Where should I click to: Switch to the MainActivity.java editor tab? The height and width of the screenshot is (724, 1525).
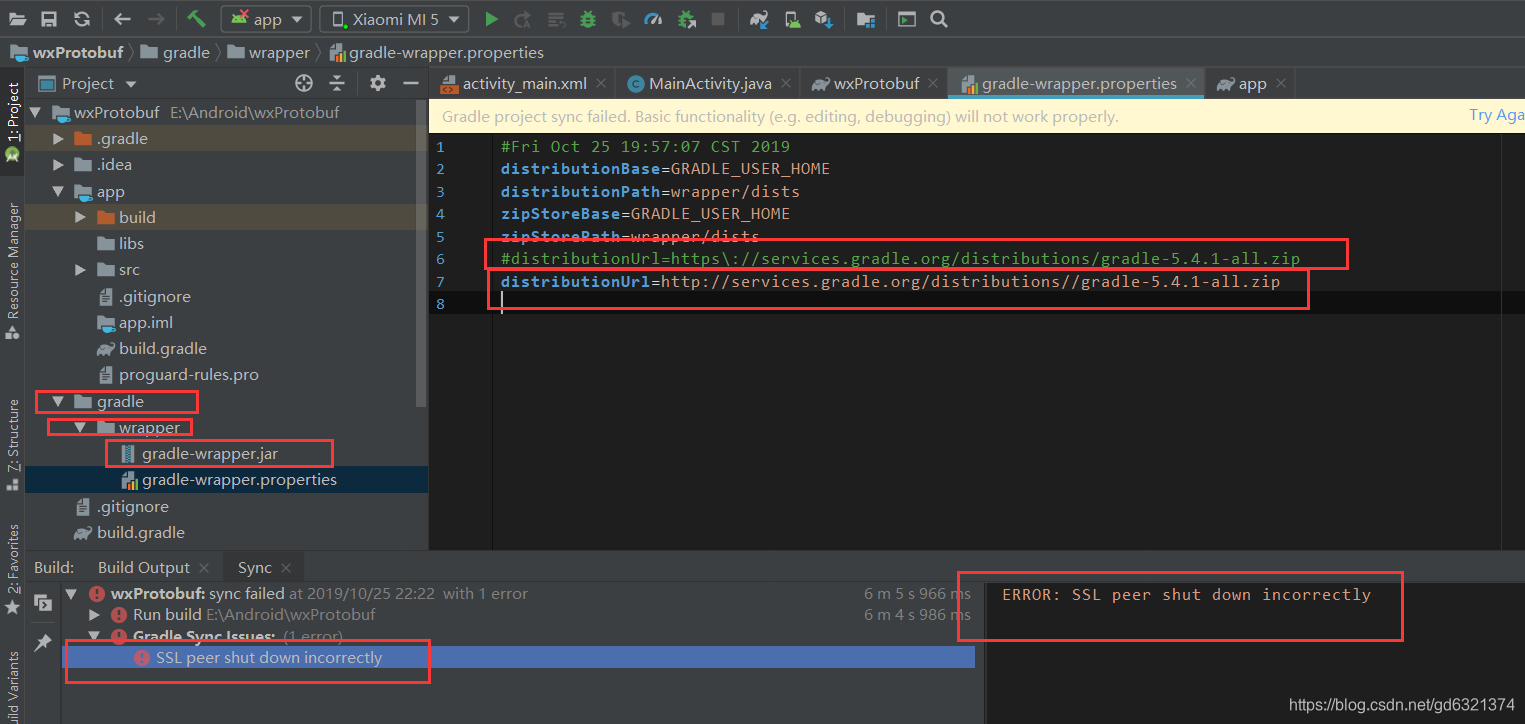pyautogui.click(x=707, y=83)
